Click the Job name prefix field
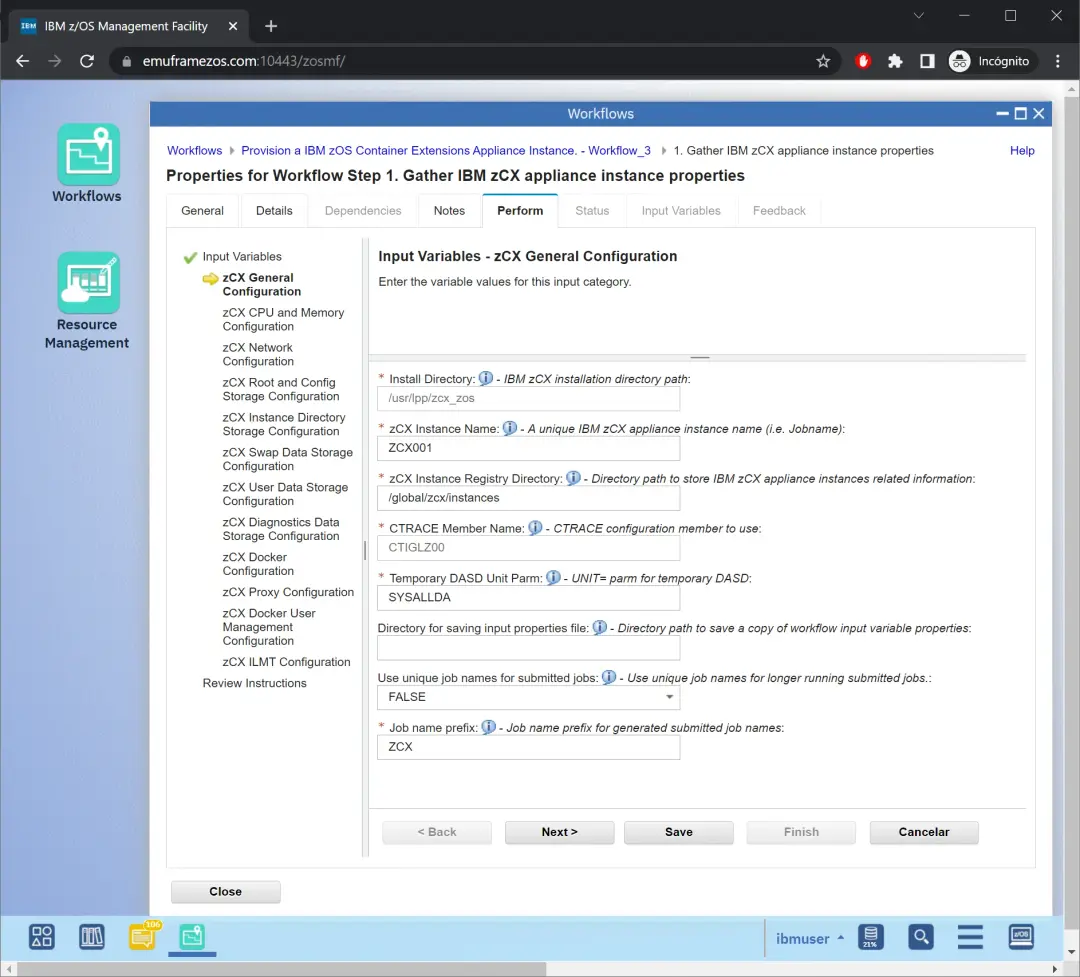 528,747
